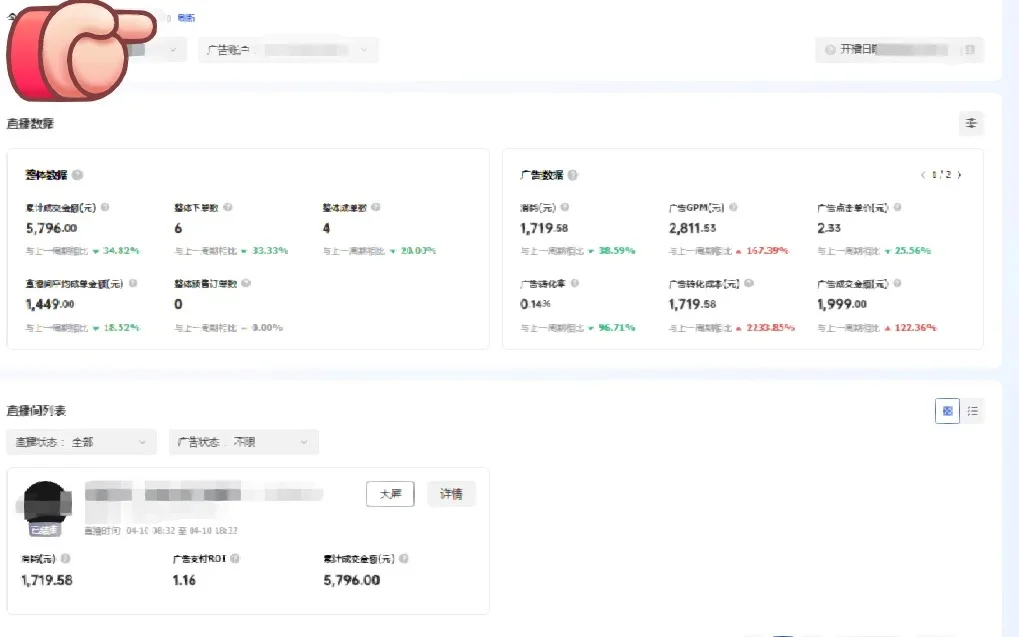Click info icon next to 广告转化率
Viewport: 1019px width, 637px height.
point(575,284)
